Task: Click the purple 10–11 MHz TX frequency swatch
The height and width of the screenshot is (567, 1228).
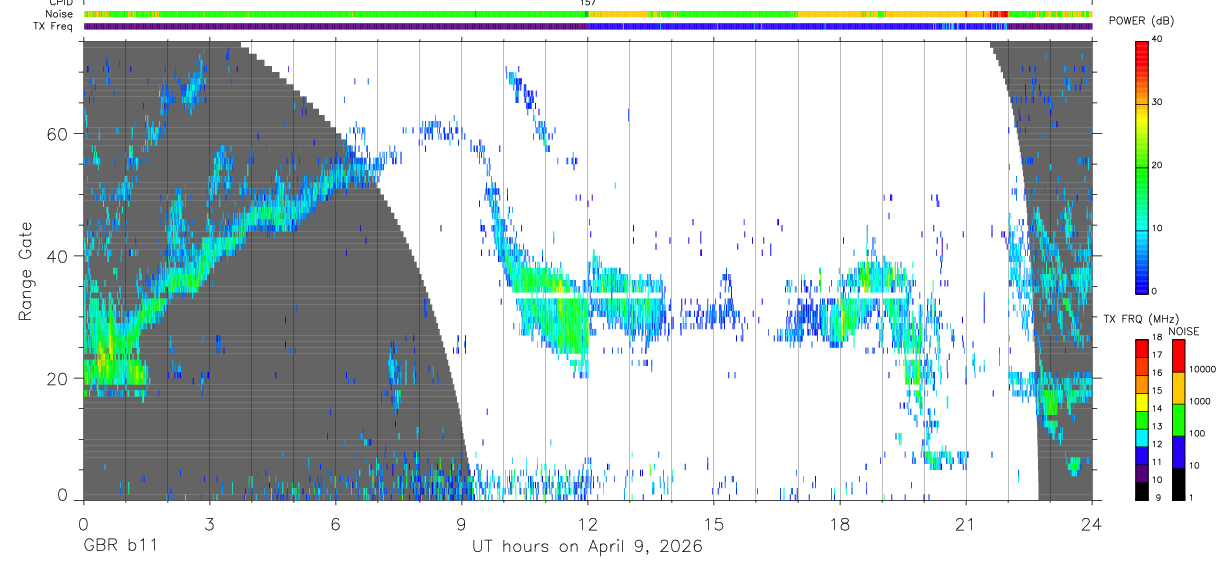Action: click(x=1142, y=472)
